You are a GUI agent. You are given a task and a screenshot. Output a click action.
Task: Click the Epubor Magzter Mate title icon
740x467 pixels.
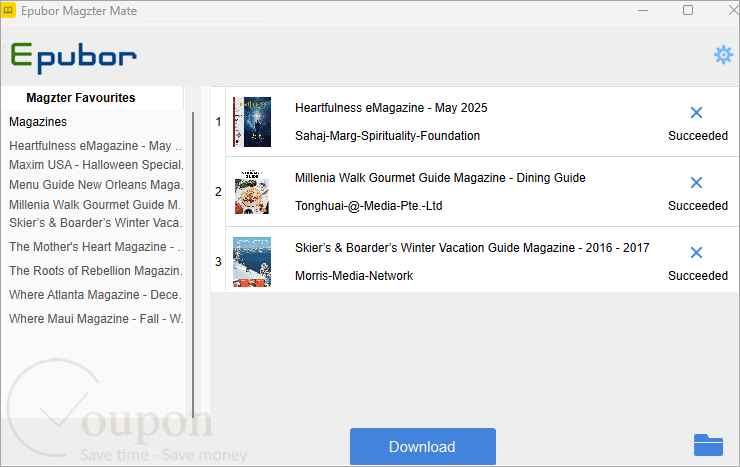8,10
